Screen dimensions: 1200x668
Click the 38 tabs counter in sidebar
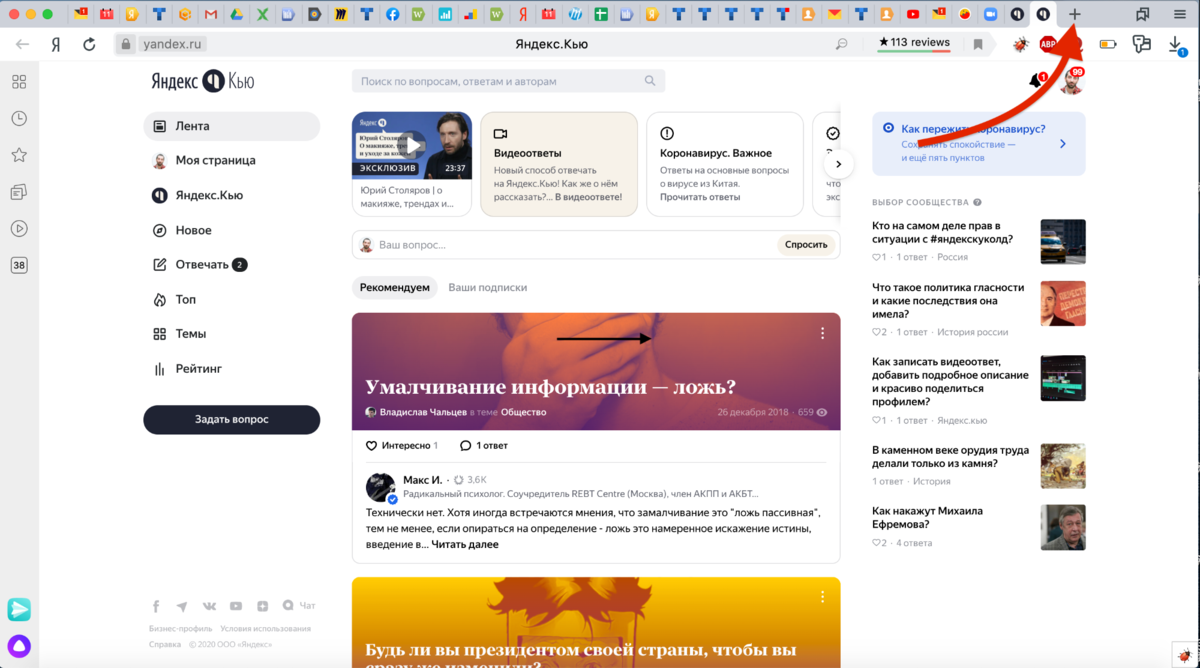point(19,265)
